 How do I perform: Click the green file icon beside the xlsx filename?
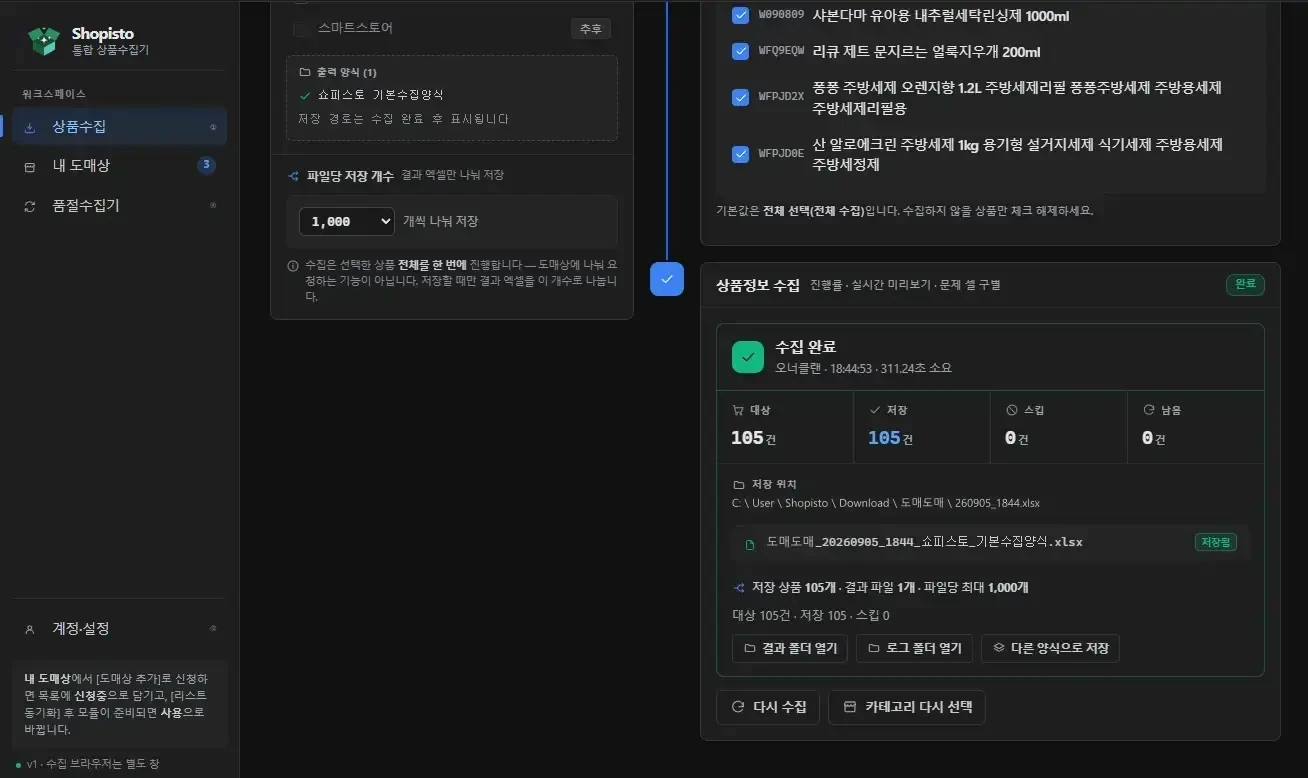coord(750,544)
